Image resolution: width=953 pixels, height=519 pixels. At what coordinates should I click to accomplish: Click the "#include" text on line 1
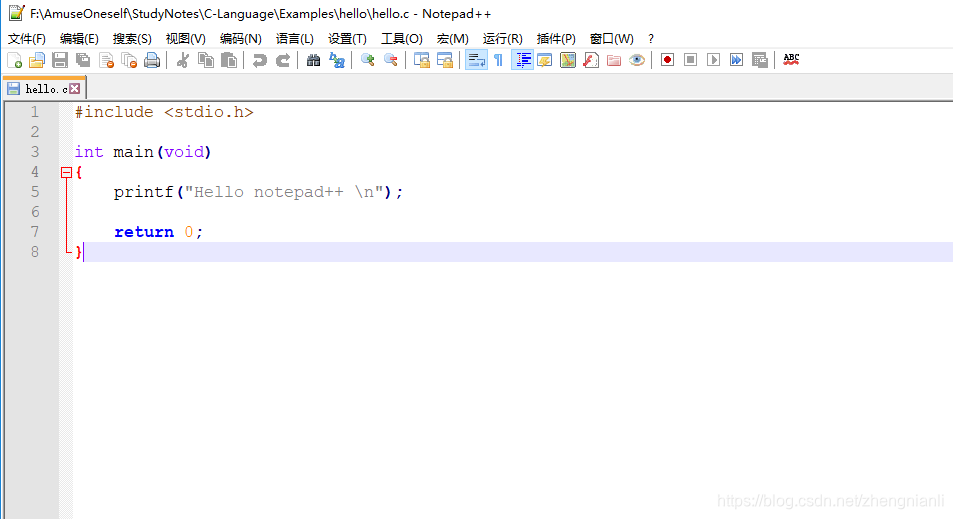pos(114,112)
